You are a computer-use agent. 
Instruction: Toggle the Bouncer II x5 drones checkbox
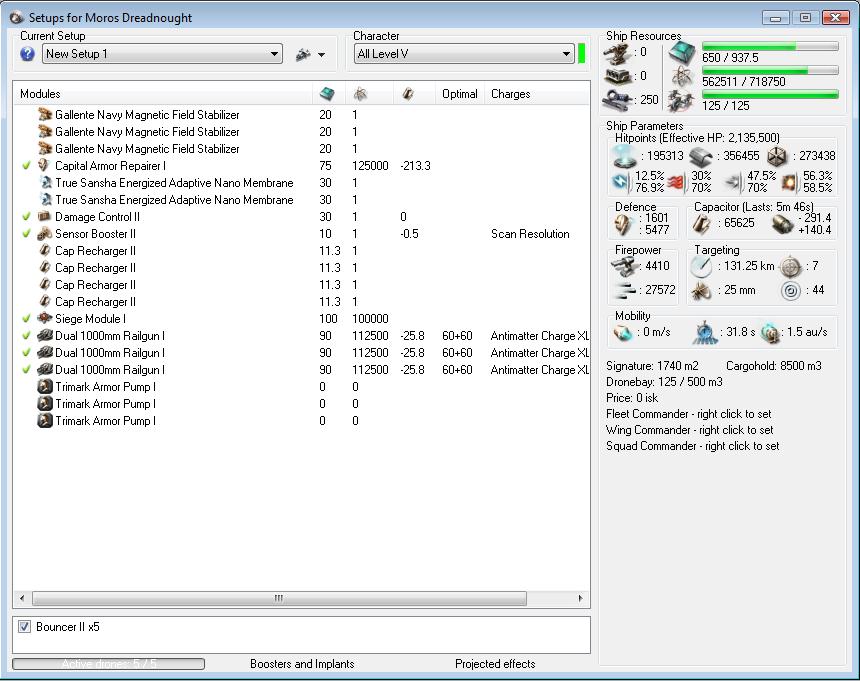point(24,627)
